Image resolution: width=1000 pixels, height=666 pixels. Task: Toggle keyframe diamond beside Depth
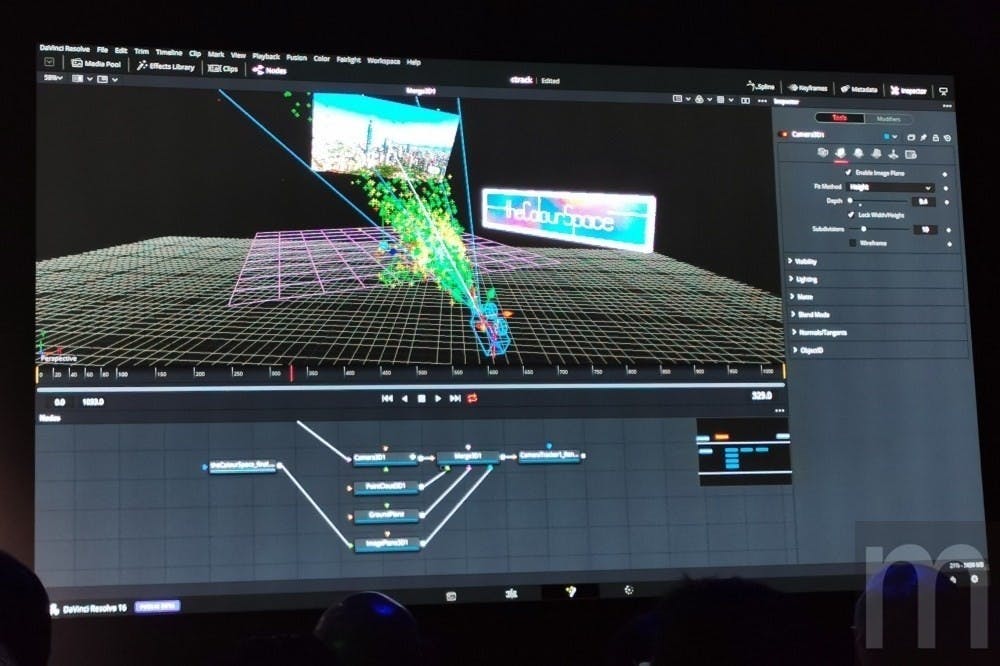[947, 202]
